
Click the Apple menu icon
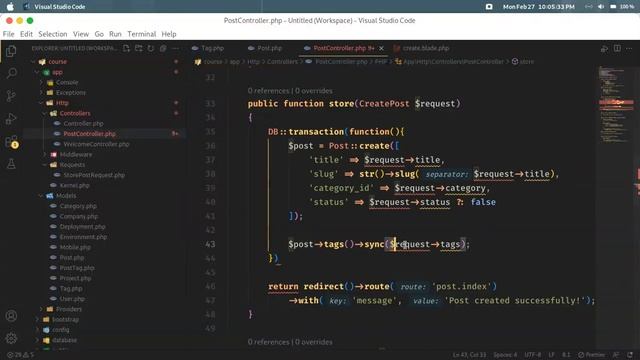coord(10,7)
